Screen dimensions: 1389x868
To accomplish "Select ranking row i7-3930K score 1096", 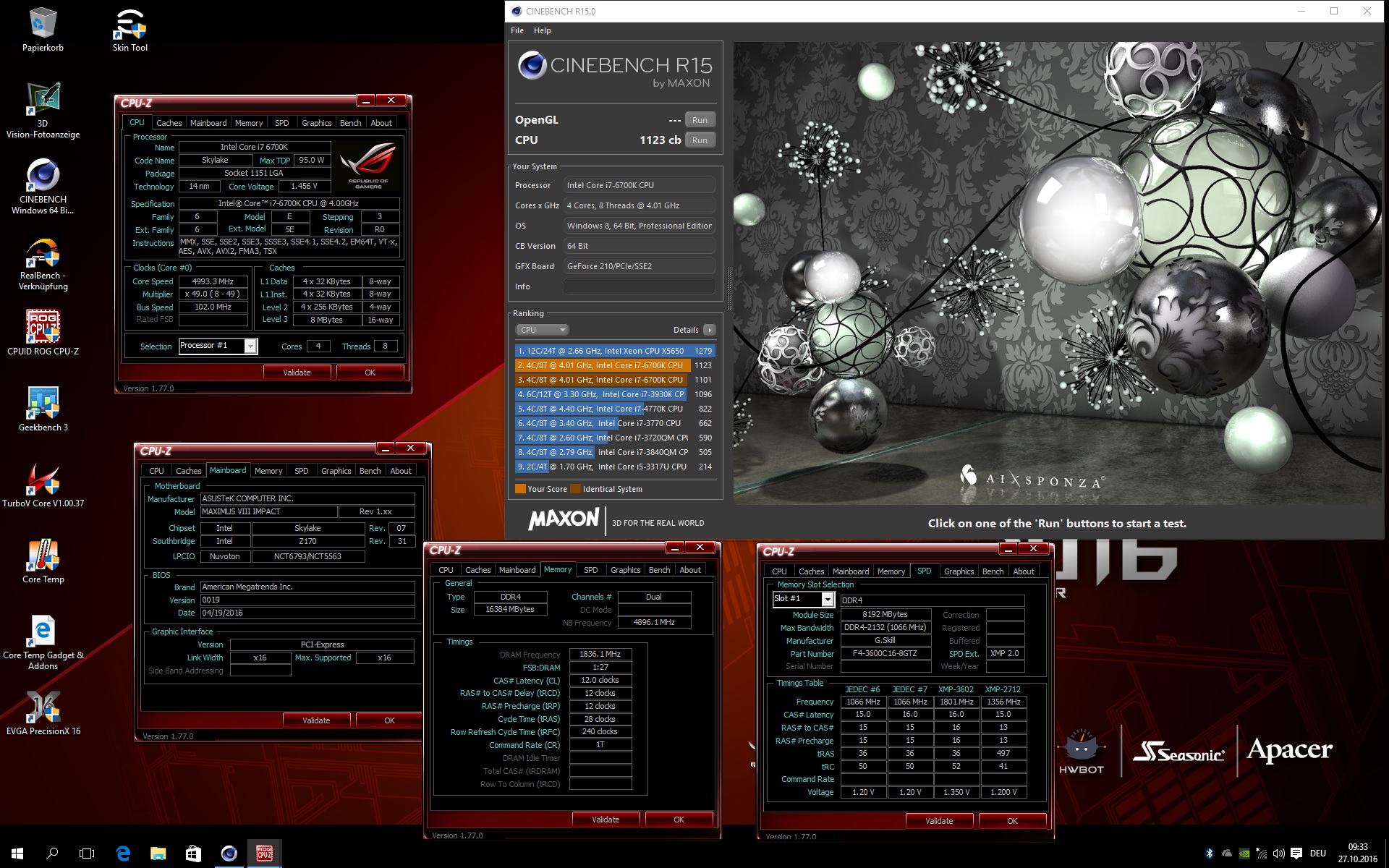I will [x=615, y=394].
